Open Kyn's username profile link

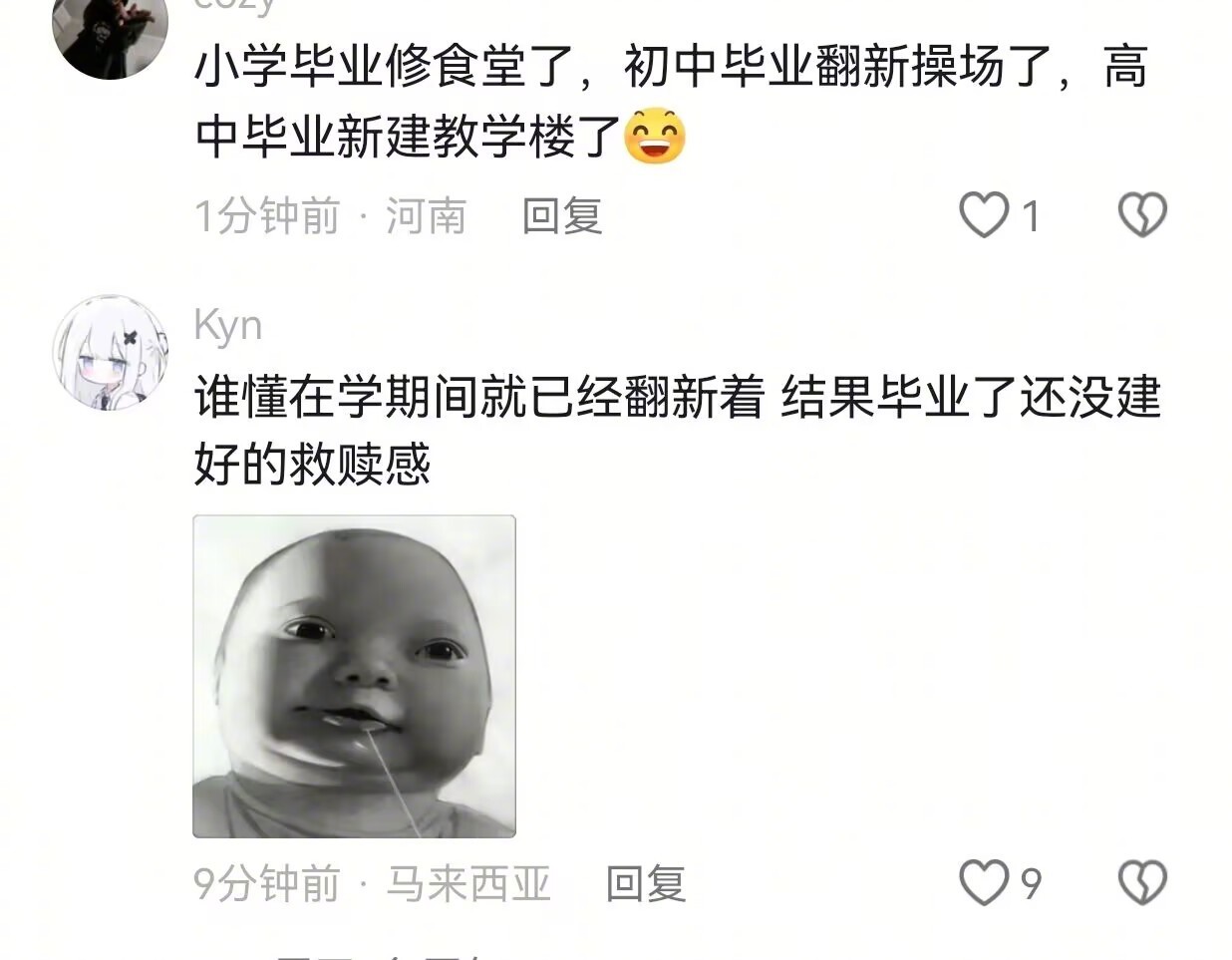pyautogui.click(x=228, y=326)
